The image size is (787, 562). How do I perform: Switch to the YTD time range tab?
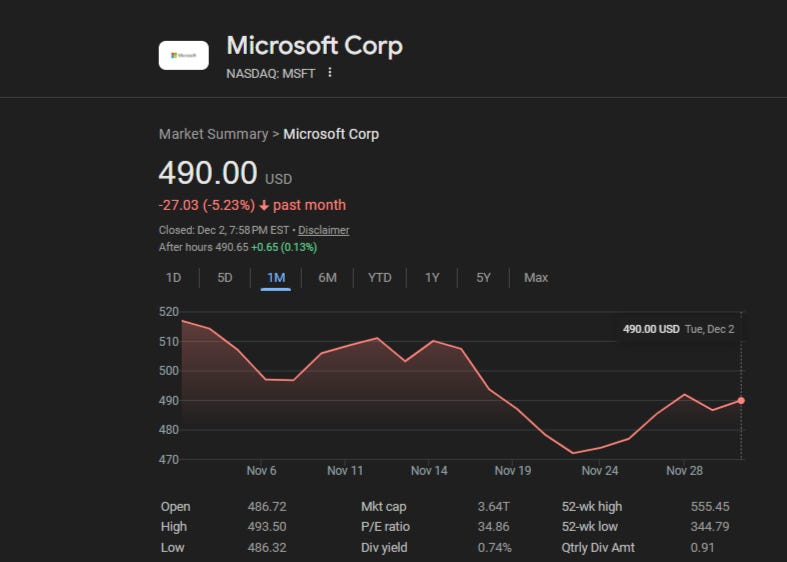click(379, 277)
